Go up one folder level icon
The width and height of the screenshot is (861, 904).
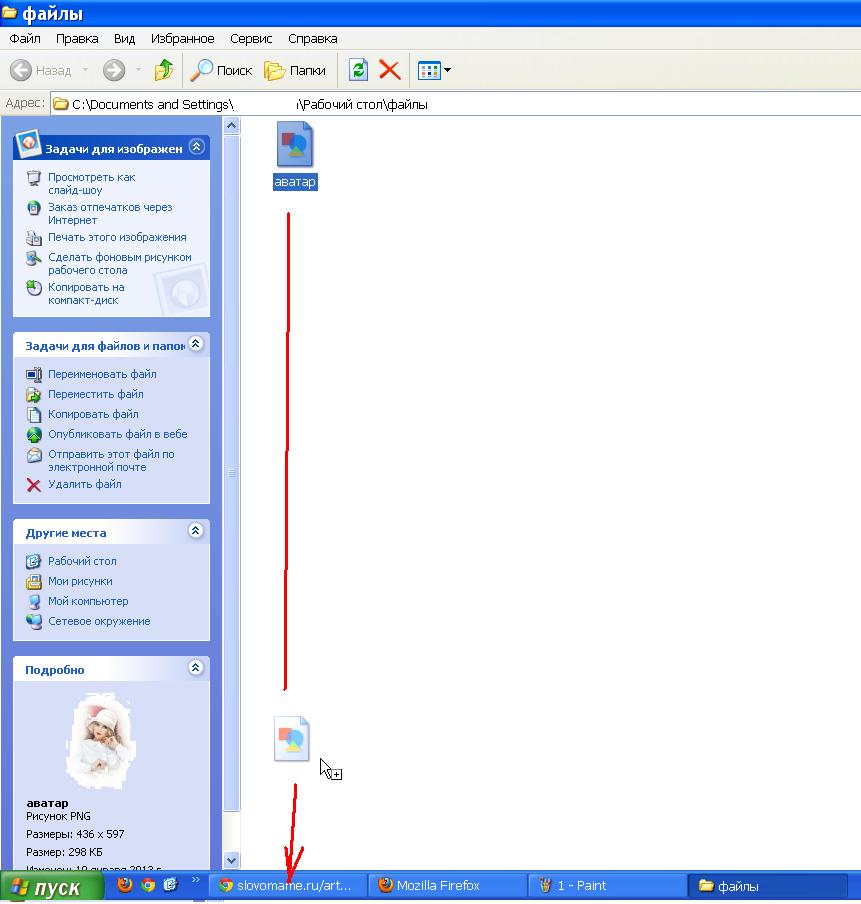point(164,70)
